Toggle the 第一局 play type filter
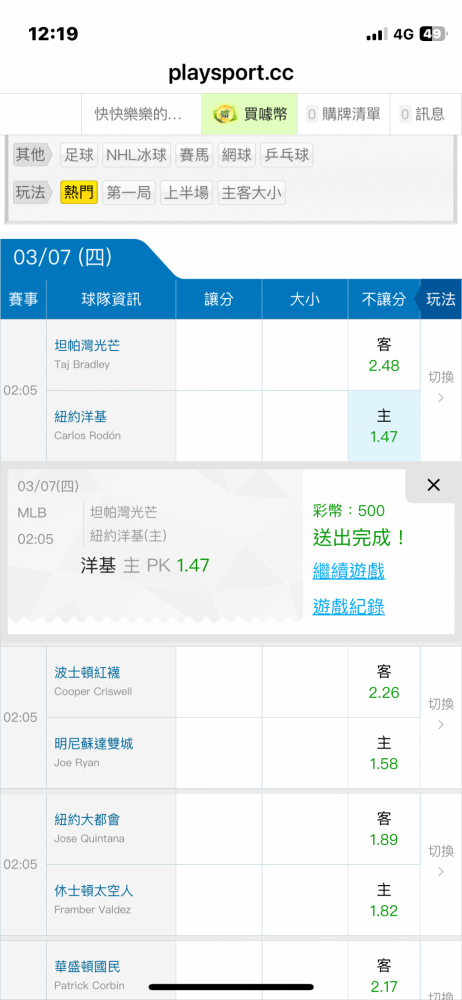 (129, 193)
